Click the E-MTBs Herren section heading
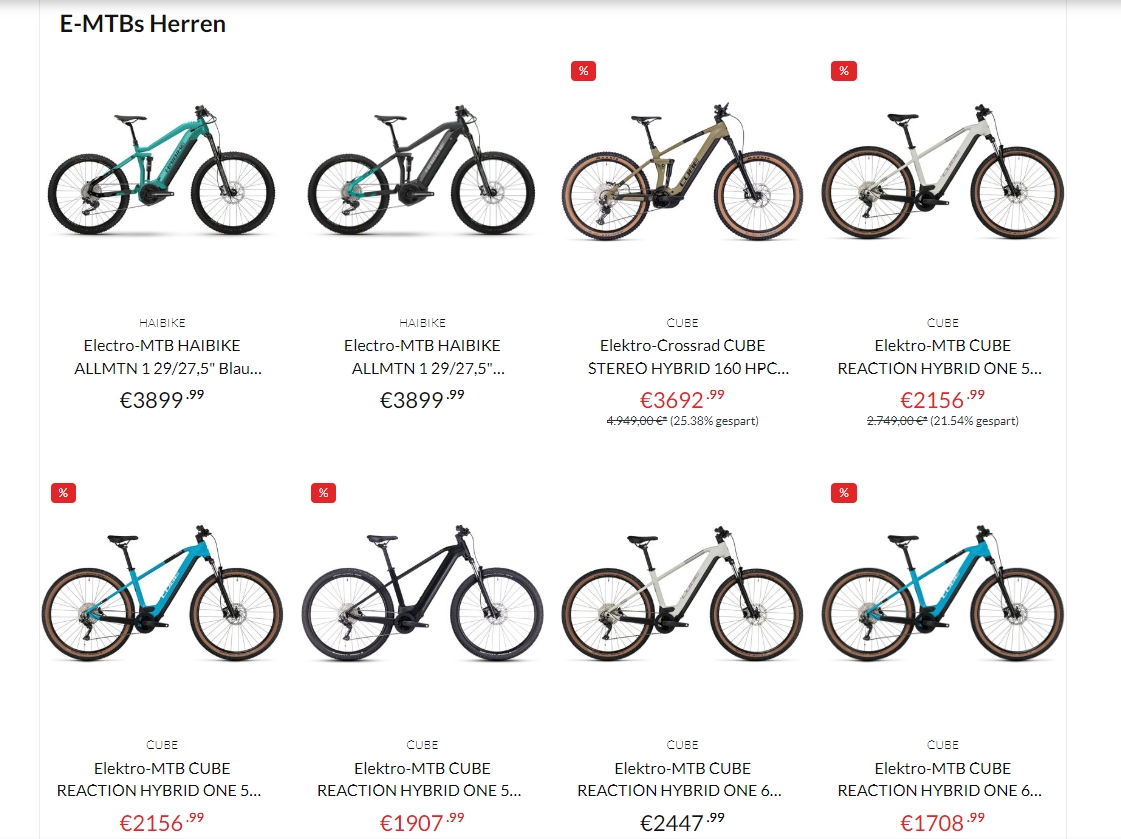Image resolution: width=1121 pixels, height=839 pixels. point(142,24)
